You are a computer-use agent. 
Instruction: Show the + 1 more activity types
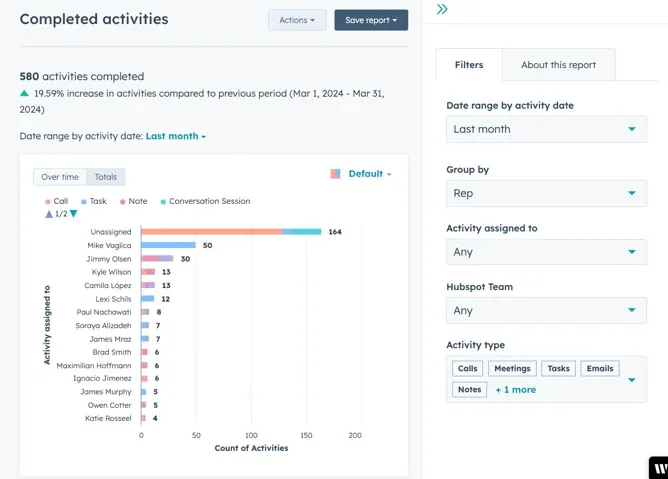point(515,390)
